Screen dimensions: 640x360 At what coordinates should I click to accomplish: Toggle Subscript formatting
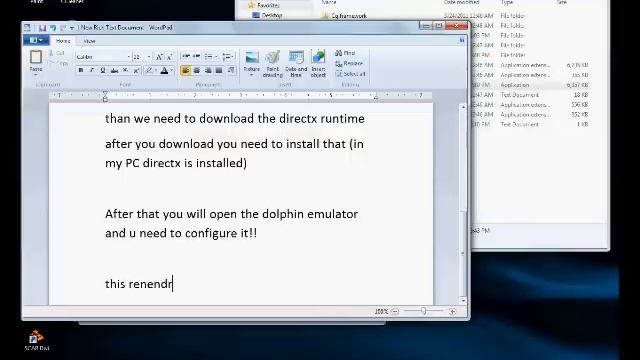126,71
